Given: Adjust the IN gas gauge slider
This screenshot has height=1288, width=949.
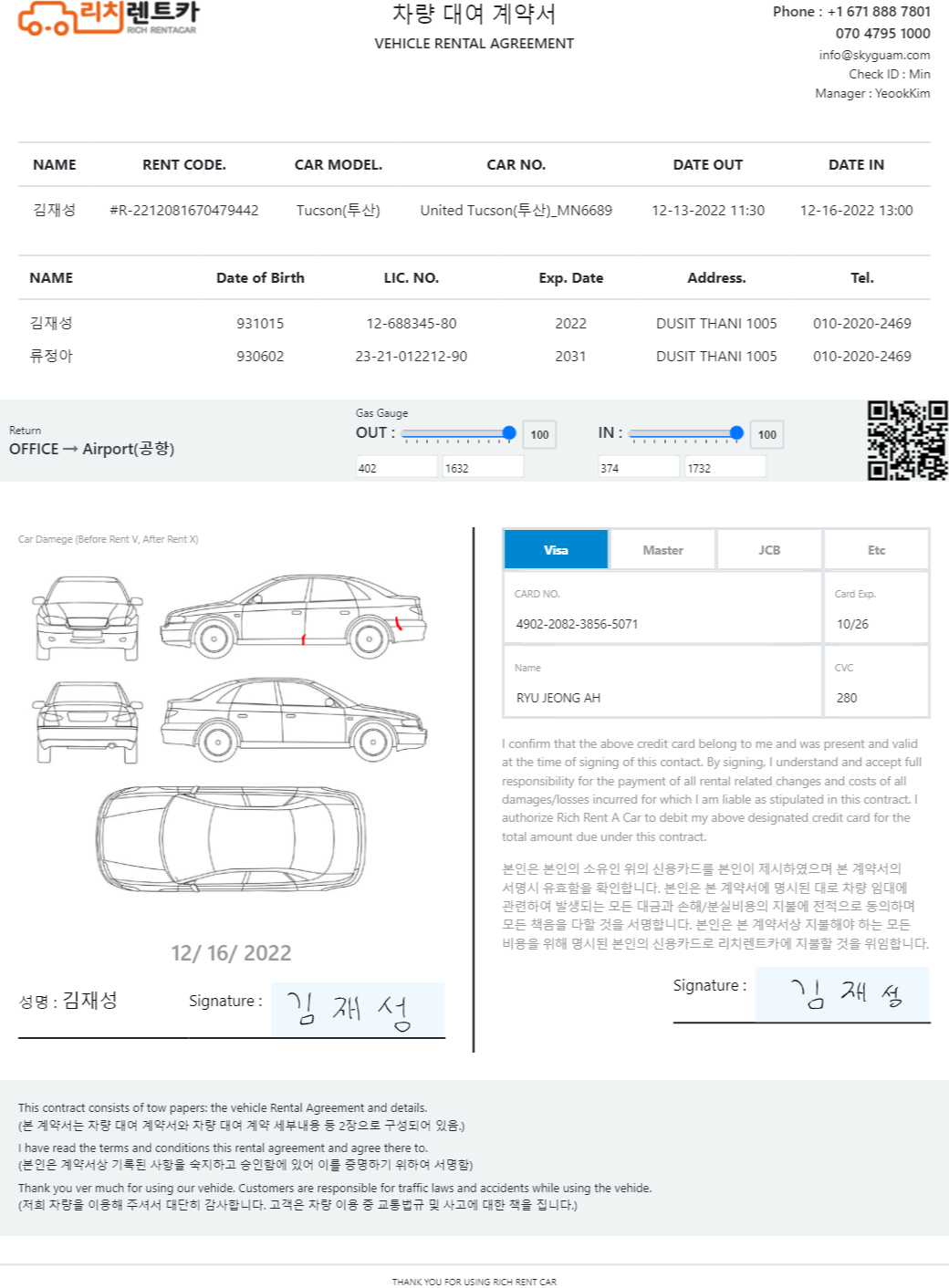Looking at the screenshot, I should [x=685, y=433].
